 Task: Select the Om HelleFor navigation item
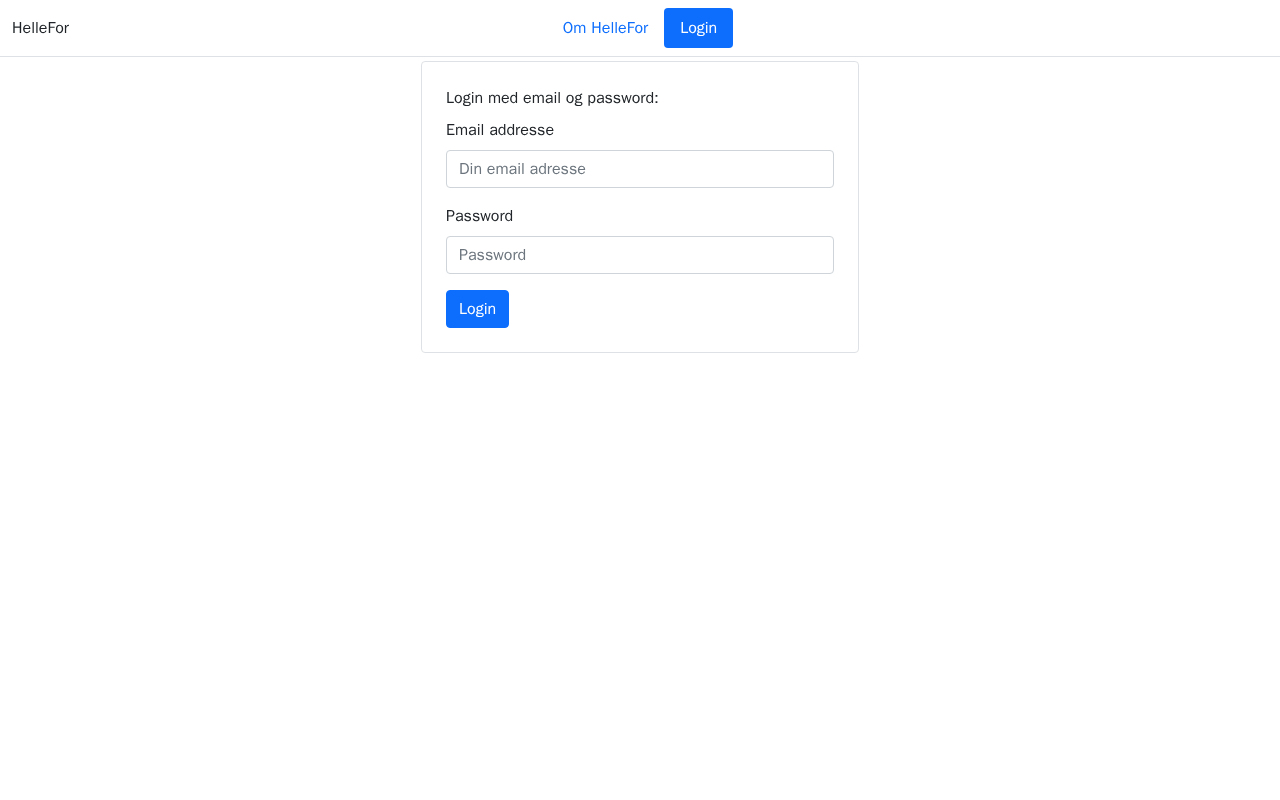click(605, 28)
